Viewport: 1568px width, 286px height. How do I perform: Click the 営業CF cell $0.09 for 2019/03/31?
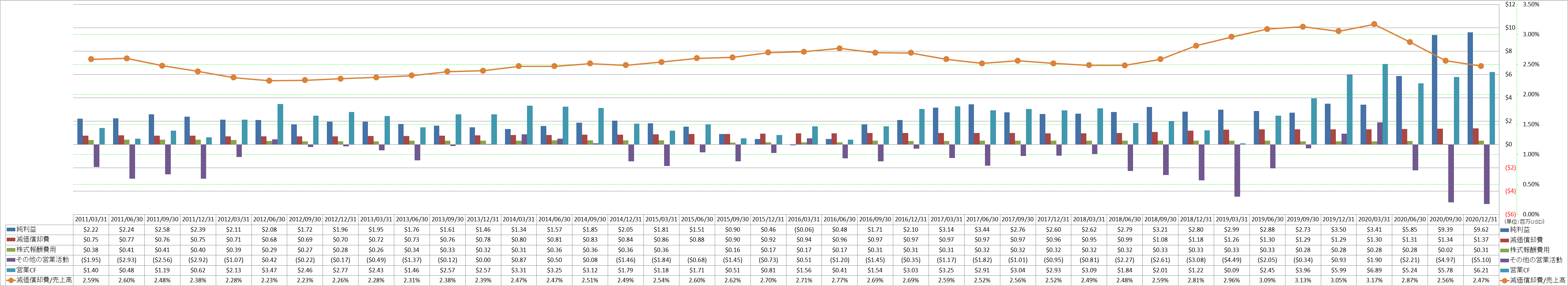(1231, 270)
